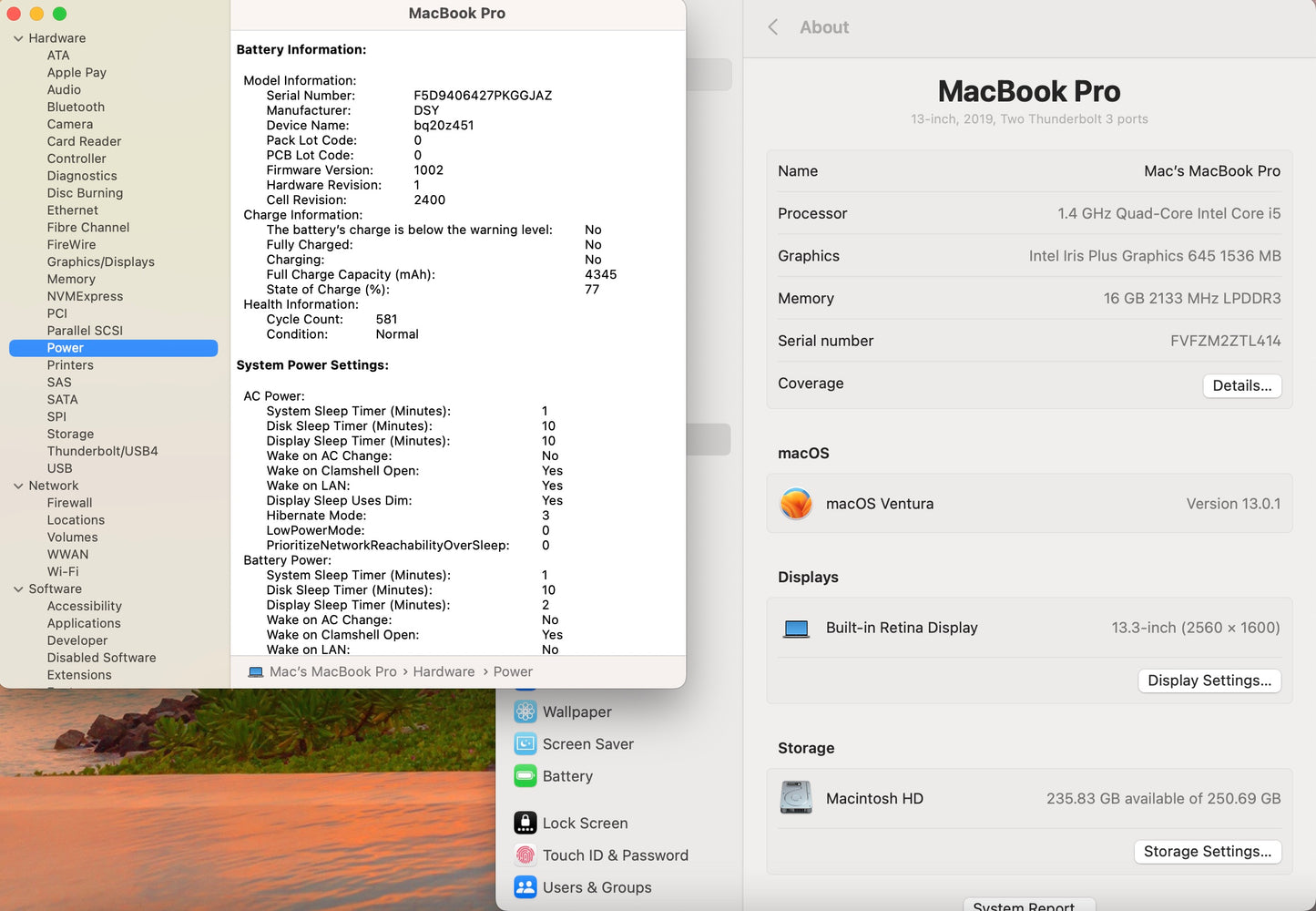Click the System Report button
Viewport: 1316px width, 911px height.
coord(1028,905)
